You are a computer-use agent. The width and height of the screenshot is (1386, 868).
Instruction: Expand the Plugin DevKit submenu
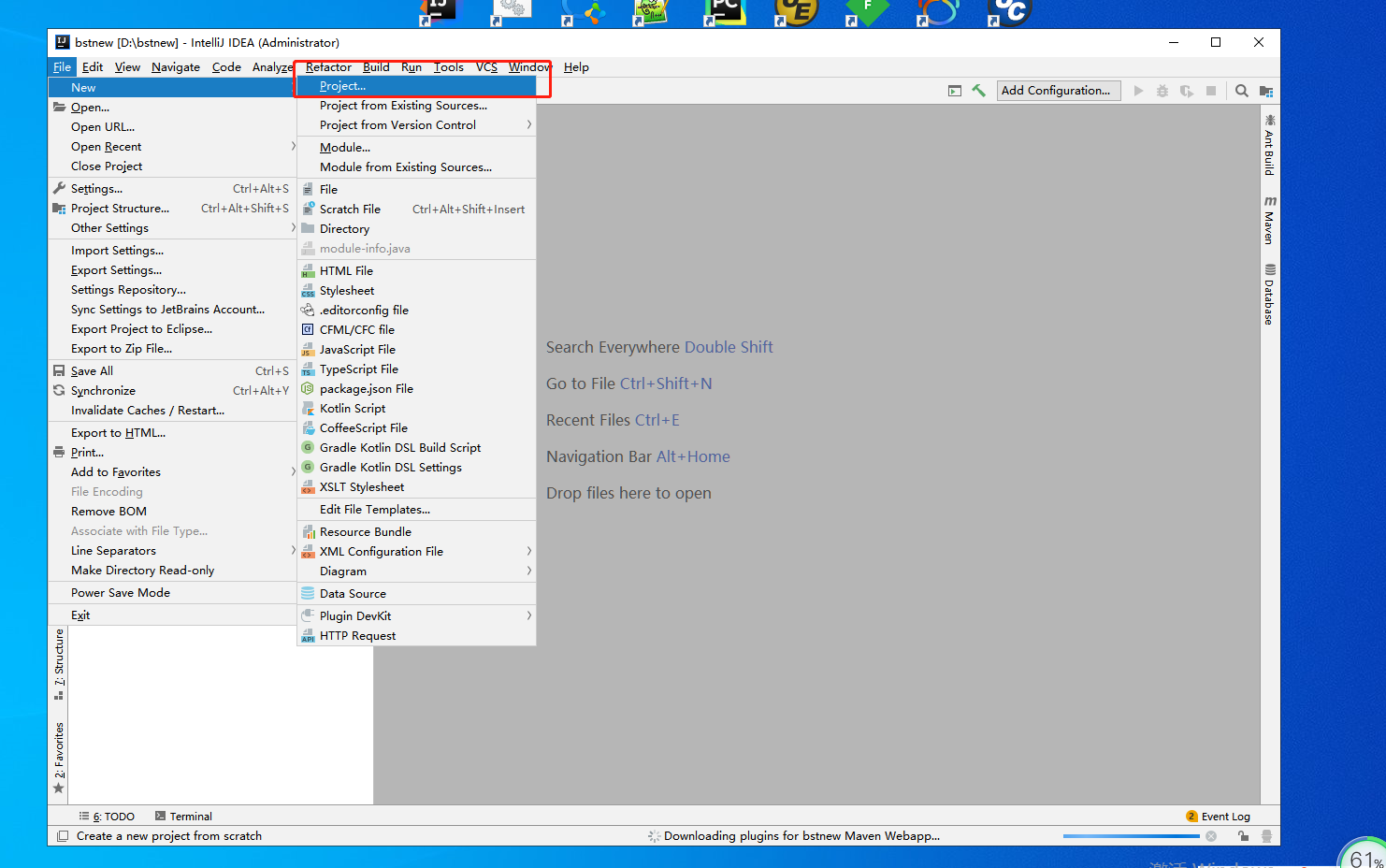(x=416, y=616)
